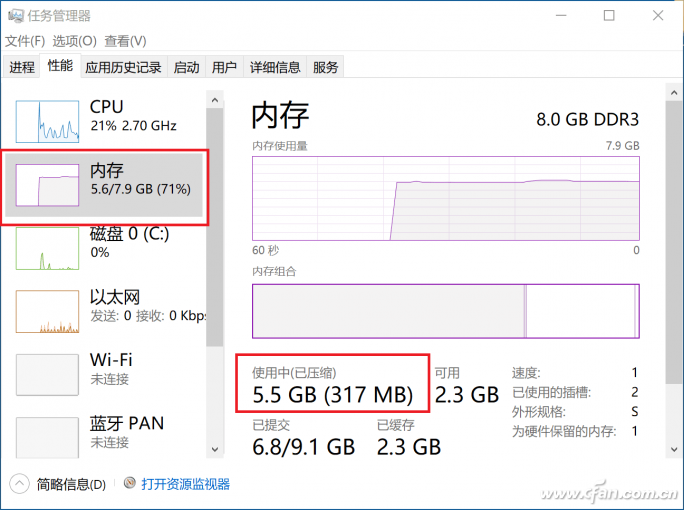
Task: Click the sidebar scroll-down arrow
Action: (215, 449)
